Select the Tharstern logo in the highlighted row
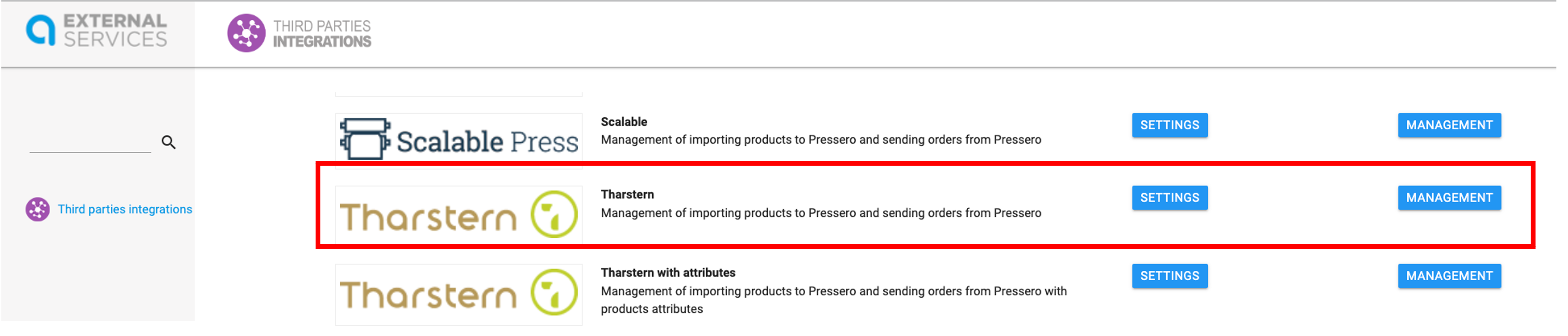1568x336 pixels. pyautogui.click(x=458, y=215)
